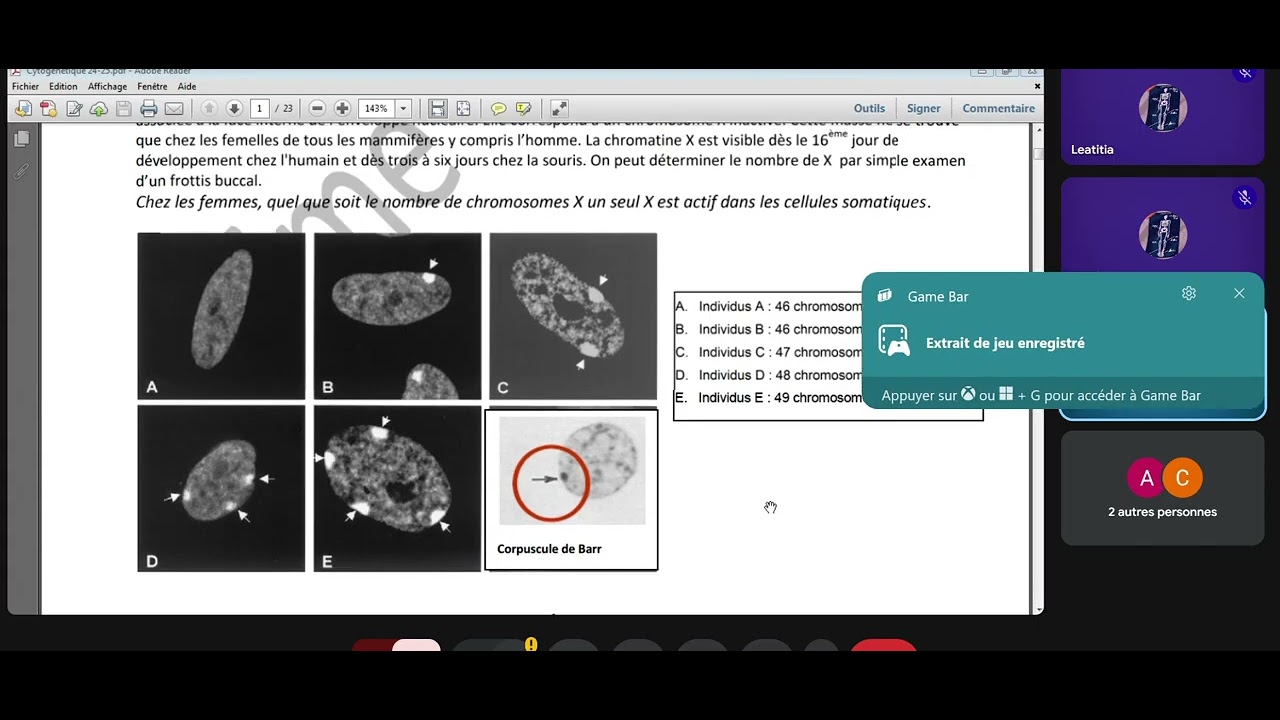Screen dimensions: 1280x720
Task: Click the pink A participant avatar
Action: point(1146,478)
